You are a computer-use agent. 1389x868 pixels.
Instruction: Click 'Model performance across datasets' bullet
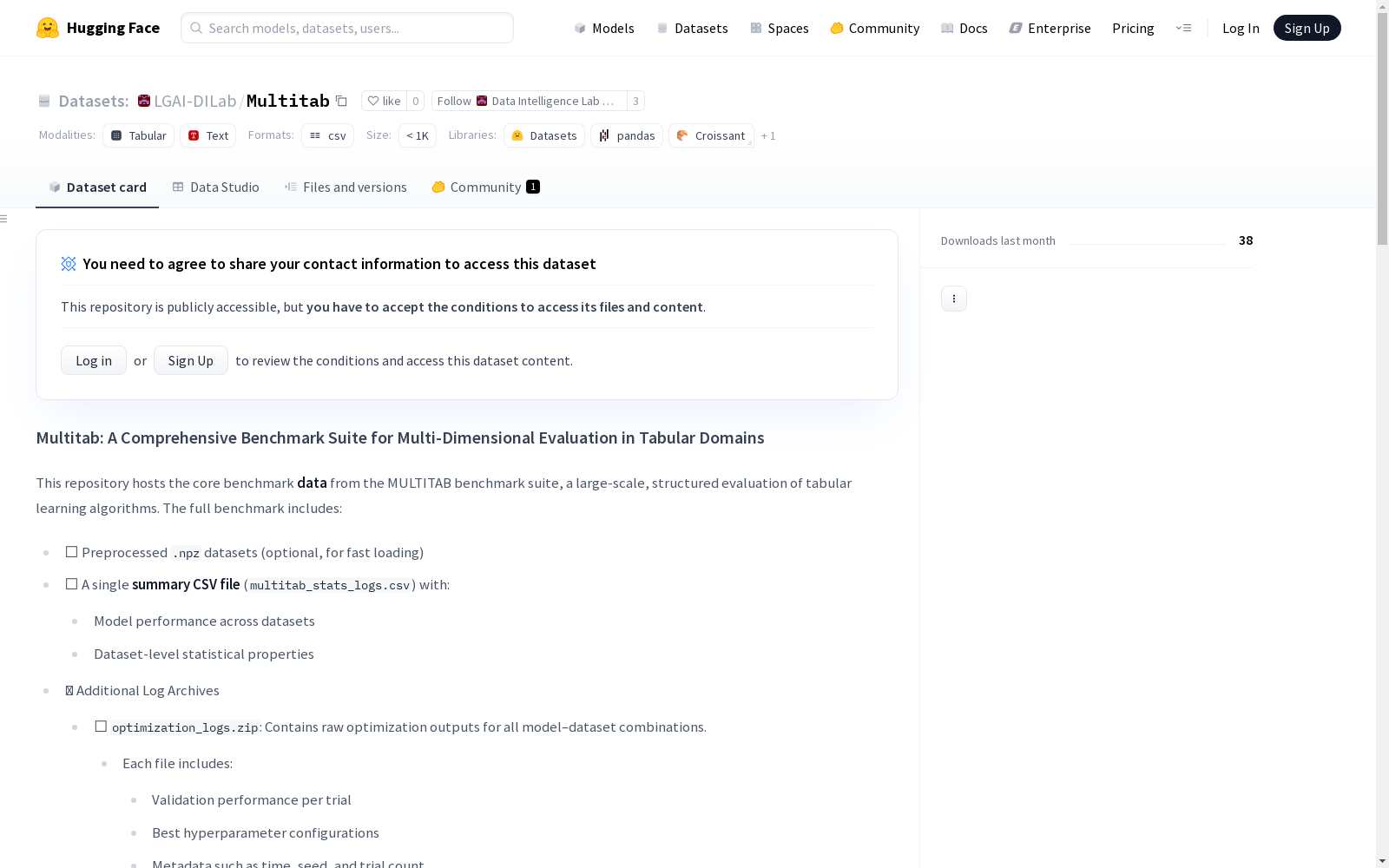(x=204, y=621)
